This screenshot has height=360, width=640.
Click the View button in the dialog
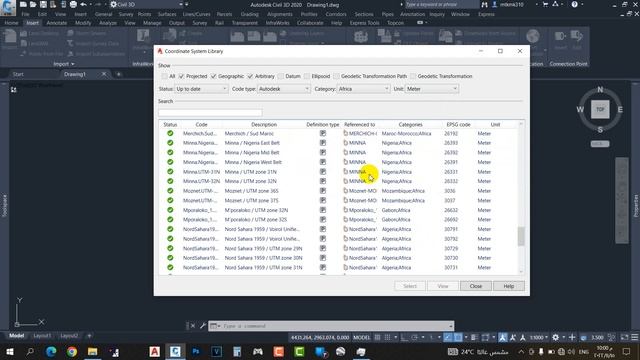[x=443, y=286]
